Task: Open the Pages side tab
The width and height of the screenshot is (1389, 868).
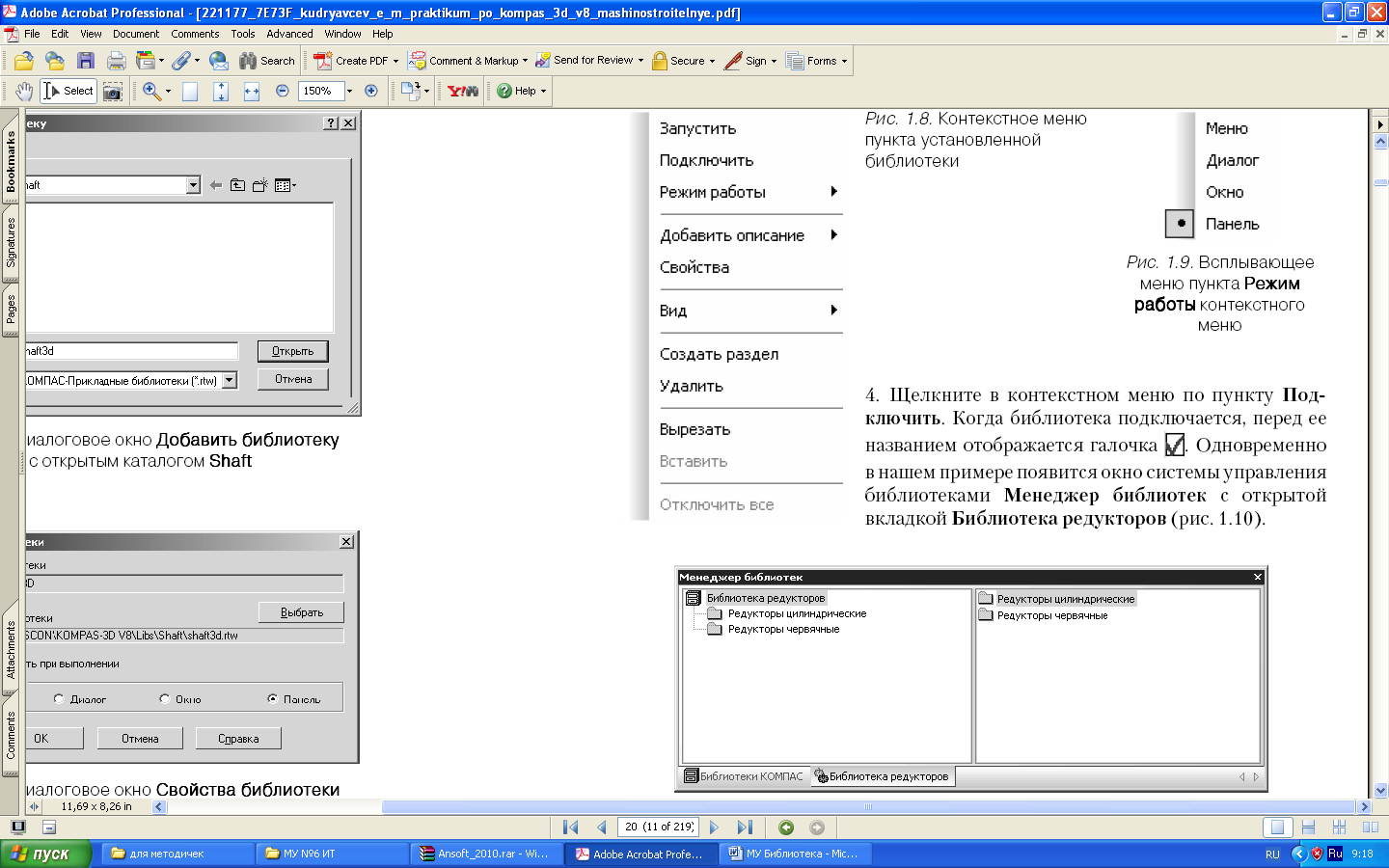Action: (11, 310)
